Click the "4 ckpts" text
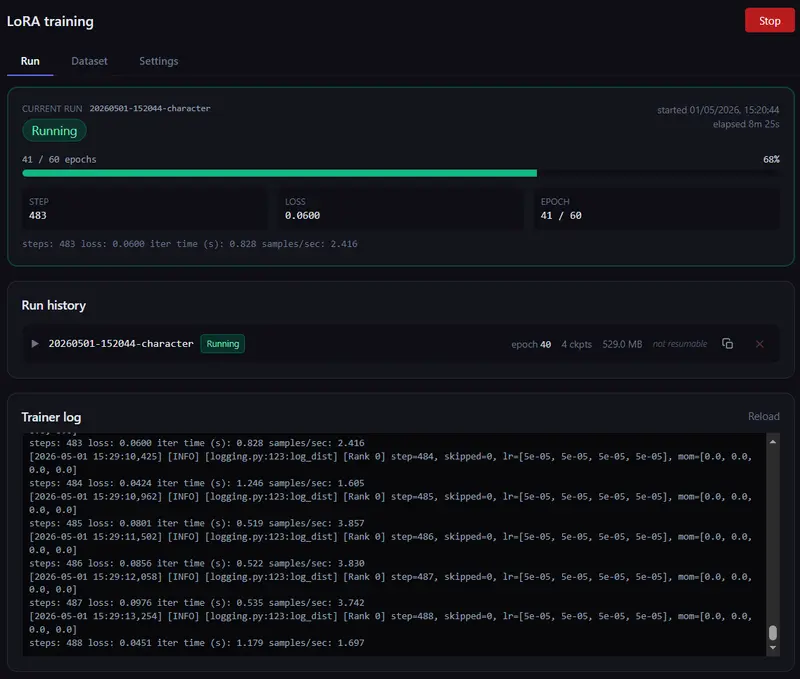800x679 pixels. [577, 344]
